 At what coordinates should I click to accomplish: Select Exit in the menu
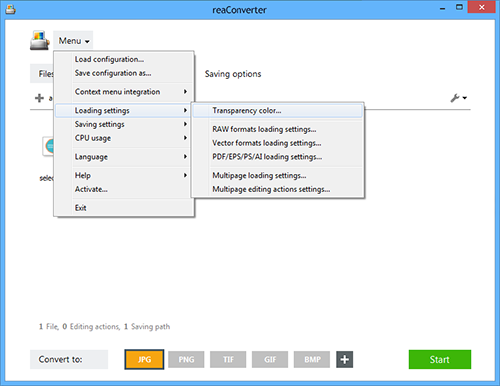pyautogui.click(x=124, y=208)
